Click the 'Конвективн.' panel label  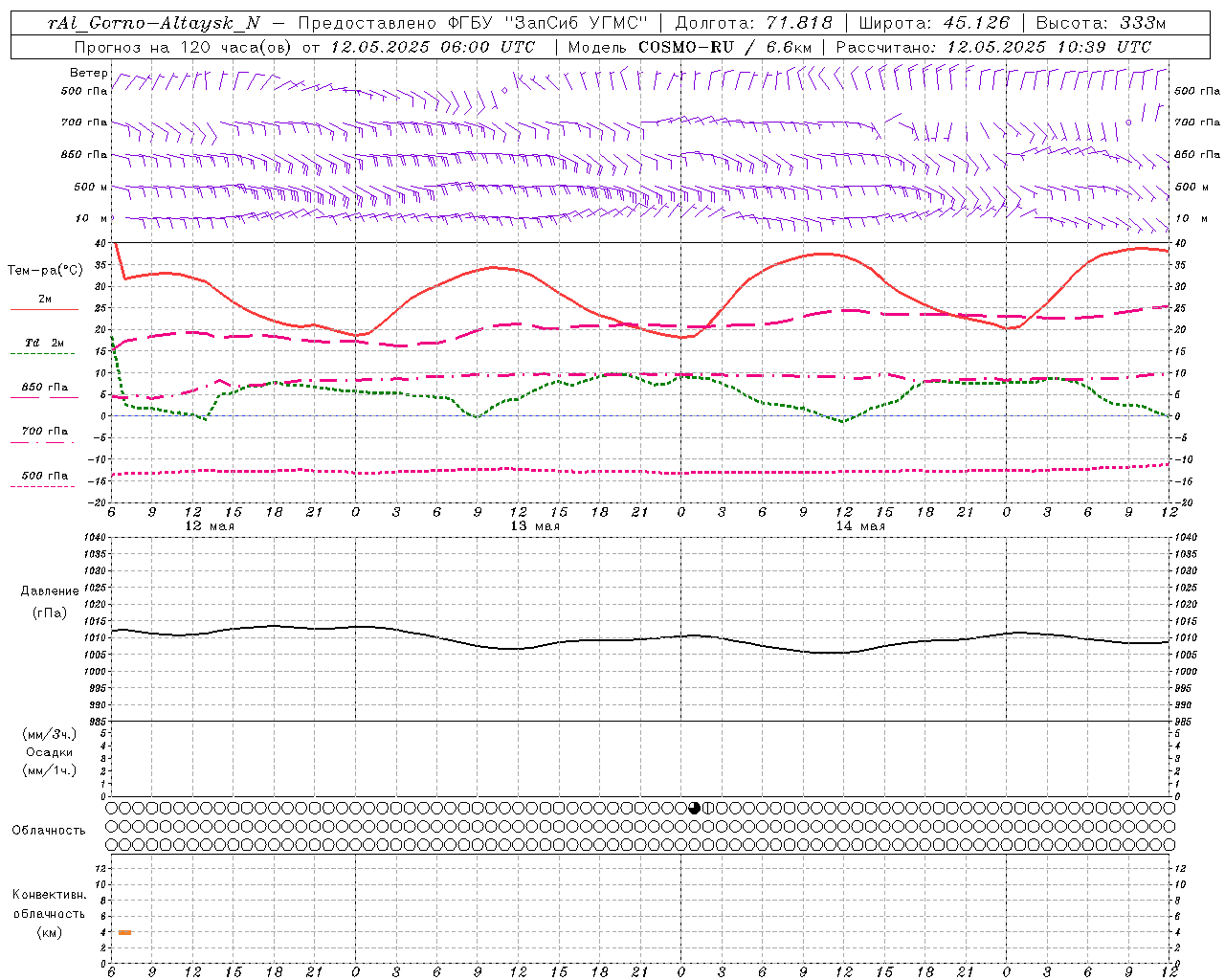(x=50, y=895)
